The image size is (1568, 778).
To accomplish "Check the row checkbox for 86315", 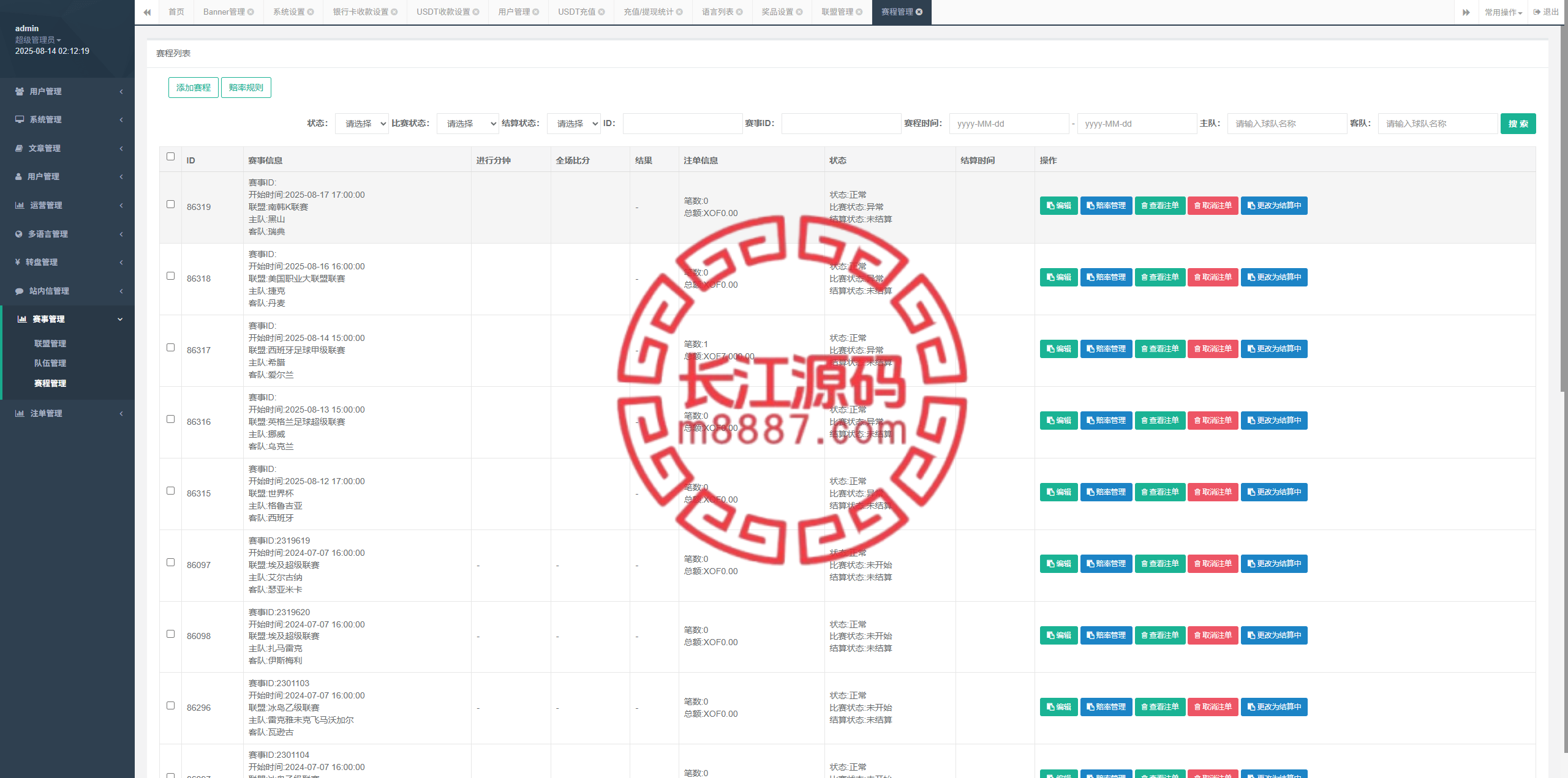I will 170,491.
